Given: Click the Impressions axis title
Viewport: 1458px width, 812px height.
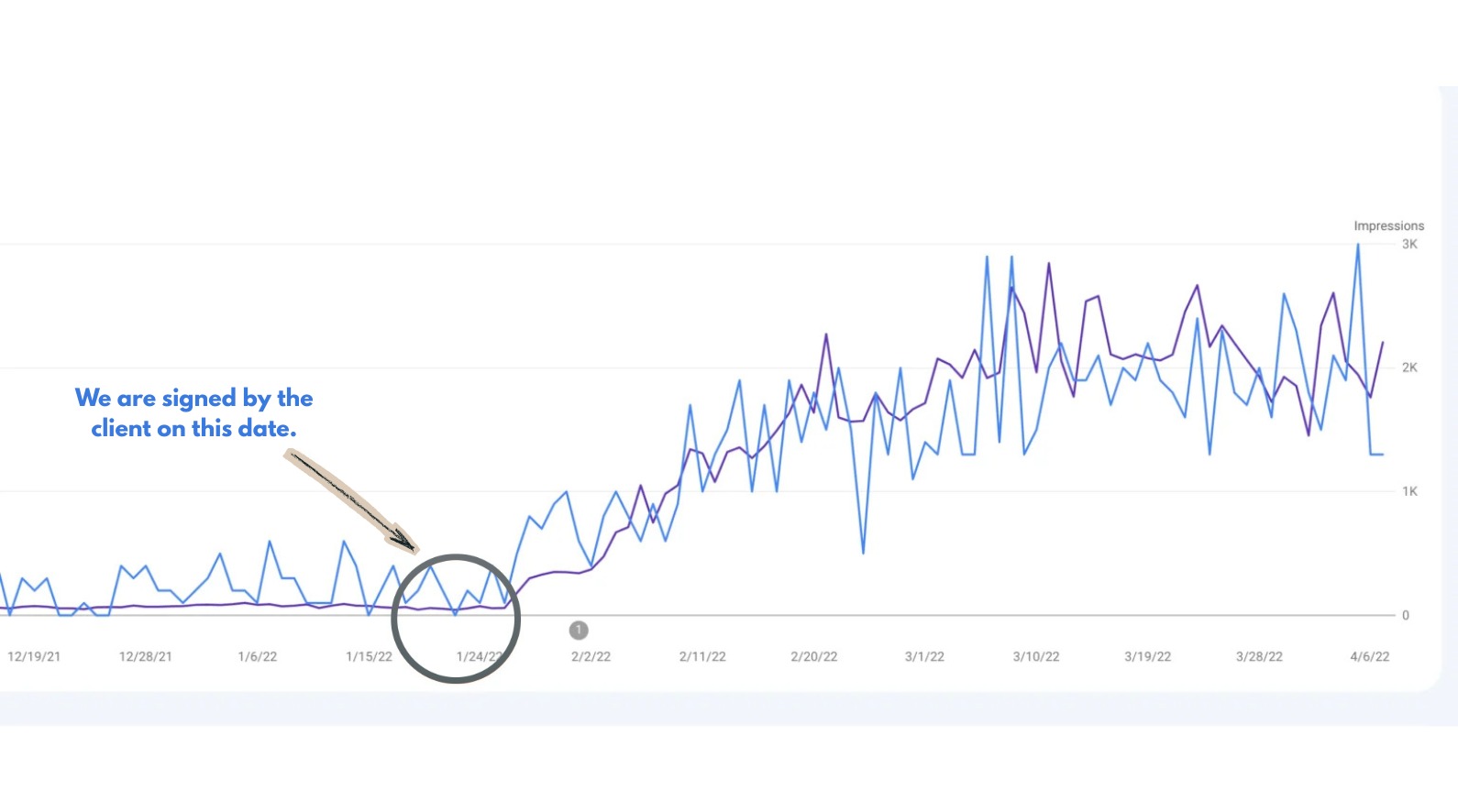Looking at the screenshot, I should tap(1388, 226).
